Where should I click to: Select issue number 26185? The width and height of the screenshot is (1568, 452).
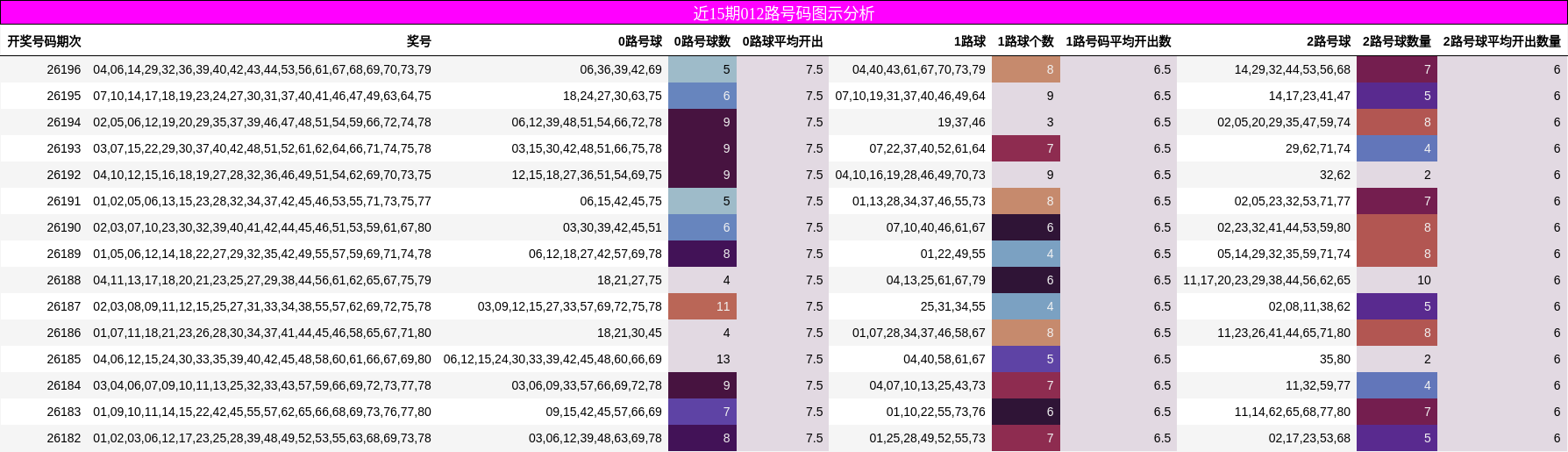[64, 359]
